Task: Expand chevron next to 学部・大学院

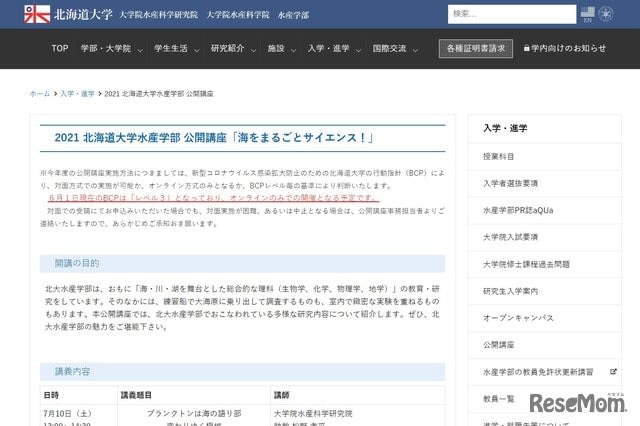Action: [140, 51]
